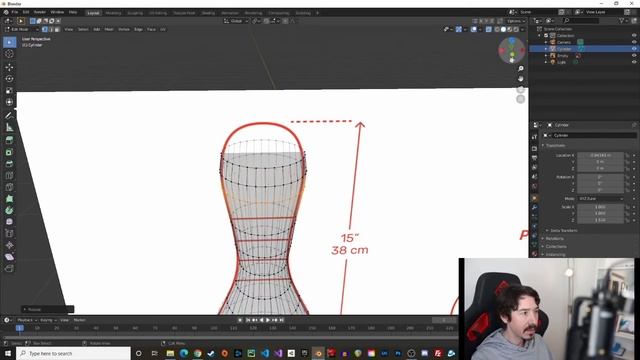This screenshot has width=640, height=360.
Task: Open the Material properties tab
Action: pyautogui.click(x=535, y=254)
